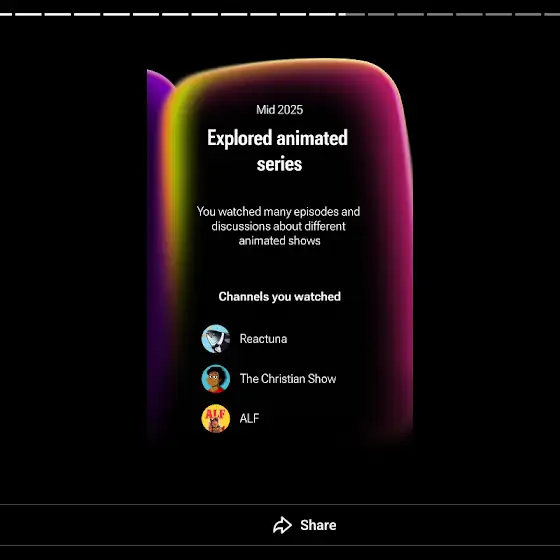Click the Share text label
560x560 pixels.
tap(318, 525)
